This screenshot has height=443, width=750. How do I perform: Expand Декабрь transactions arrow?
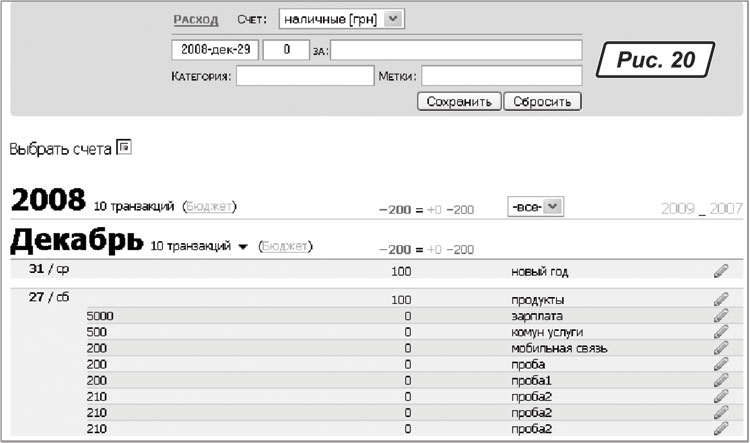pos(243,246)
